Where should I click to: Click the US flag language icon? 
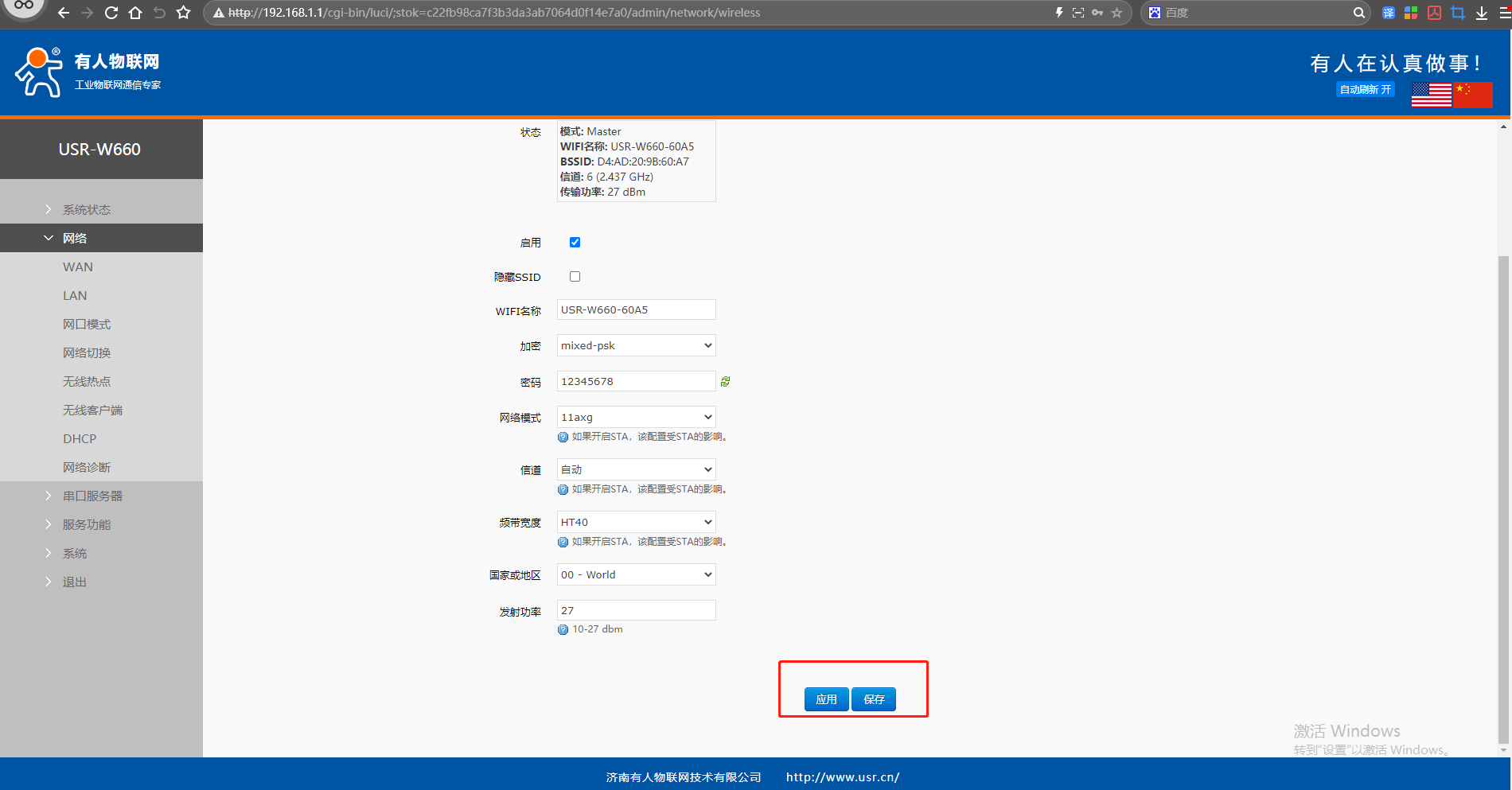[1431, 95]
